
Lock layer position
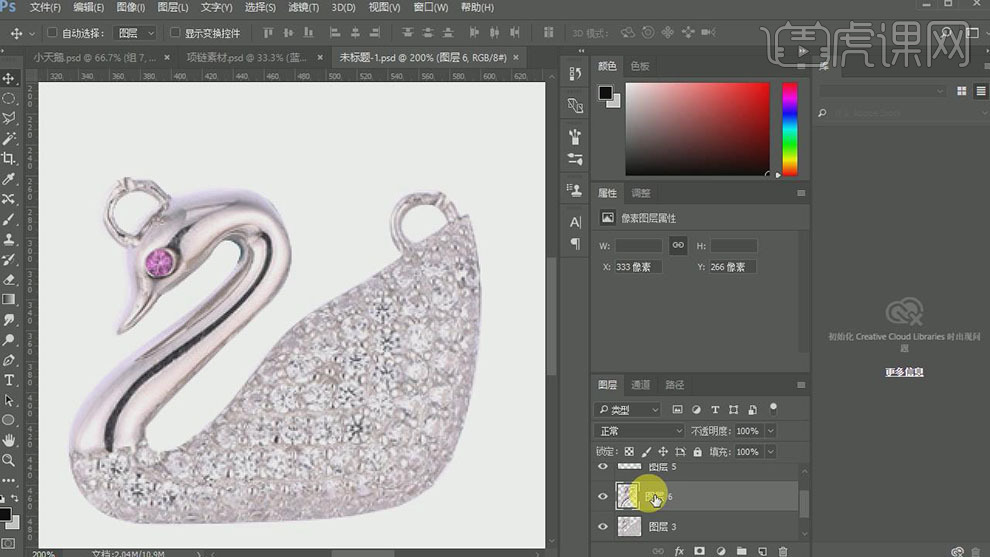663,452
